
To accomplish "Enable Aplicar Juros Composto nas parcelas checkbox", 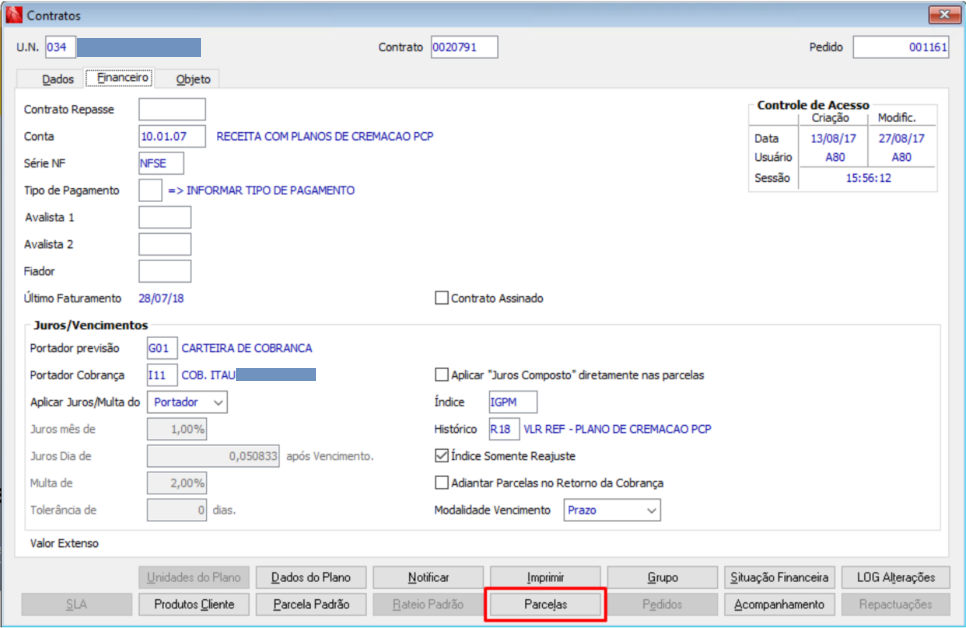I will pyautogui.click(x=442, y=375).
